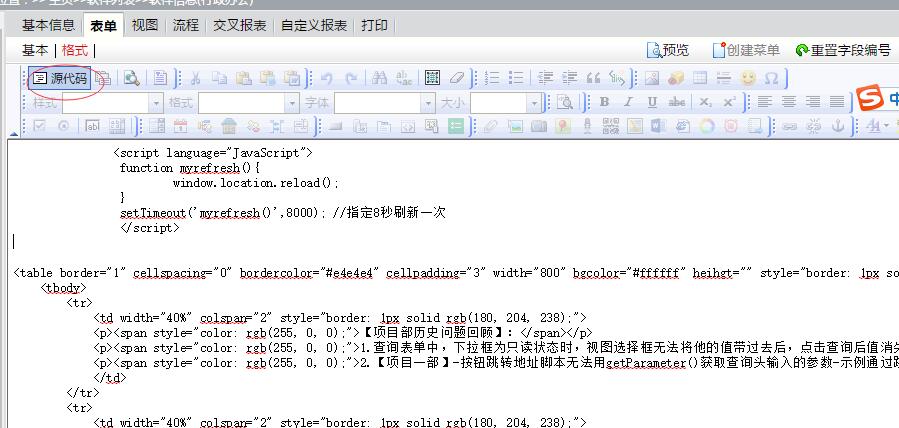Click the decrease indent icon
899x428 pixels.
pos(545,78)
